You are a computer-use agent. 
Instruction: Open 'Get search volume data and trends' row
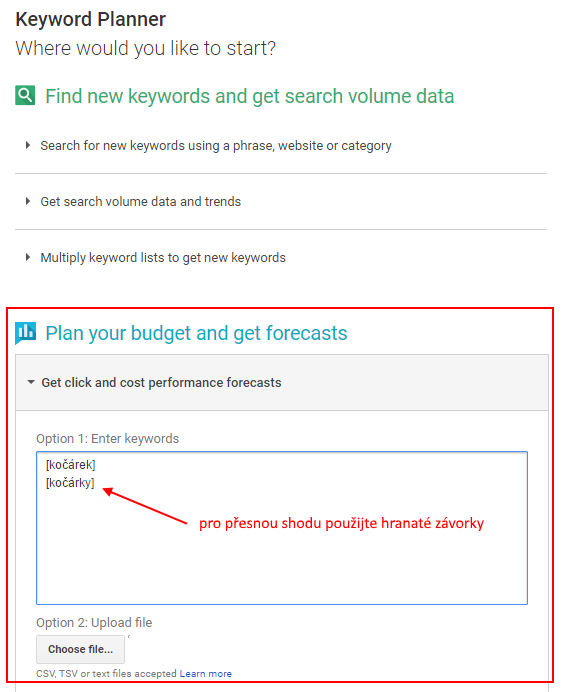click(x=281, y=202)
